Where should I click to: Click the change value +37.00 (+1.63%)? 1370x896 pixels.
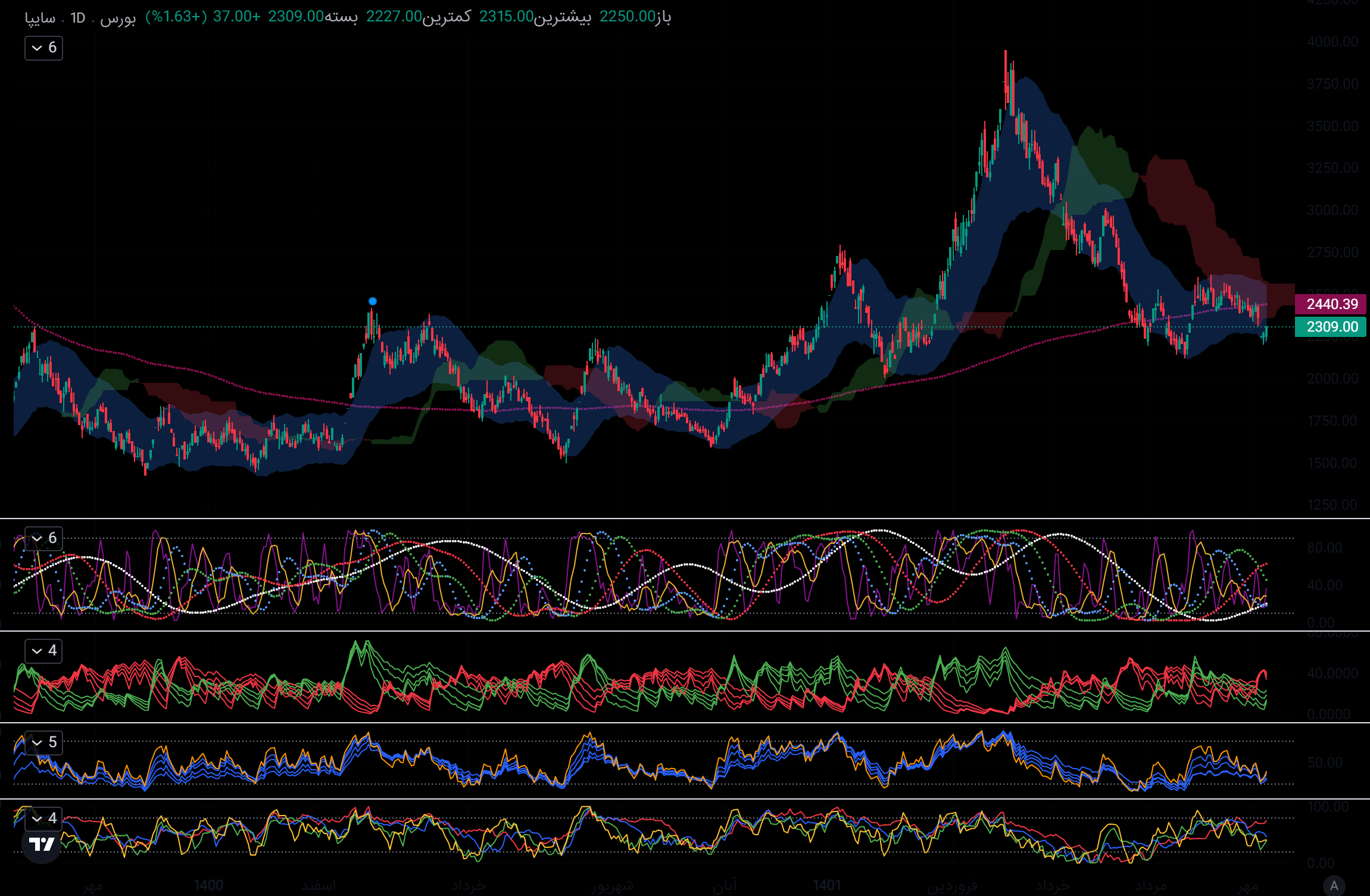point(203,17)
